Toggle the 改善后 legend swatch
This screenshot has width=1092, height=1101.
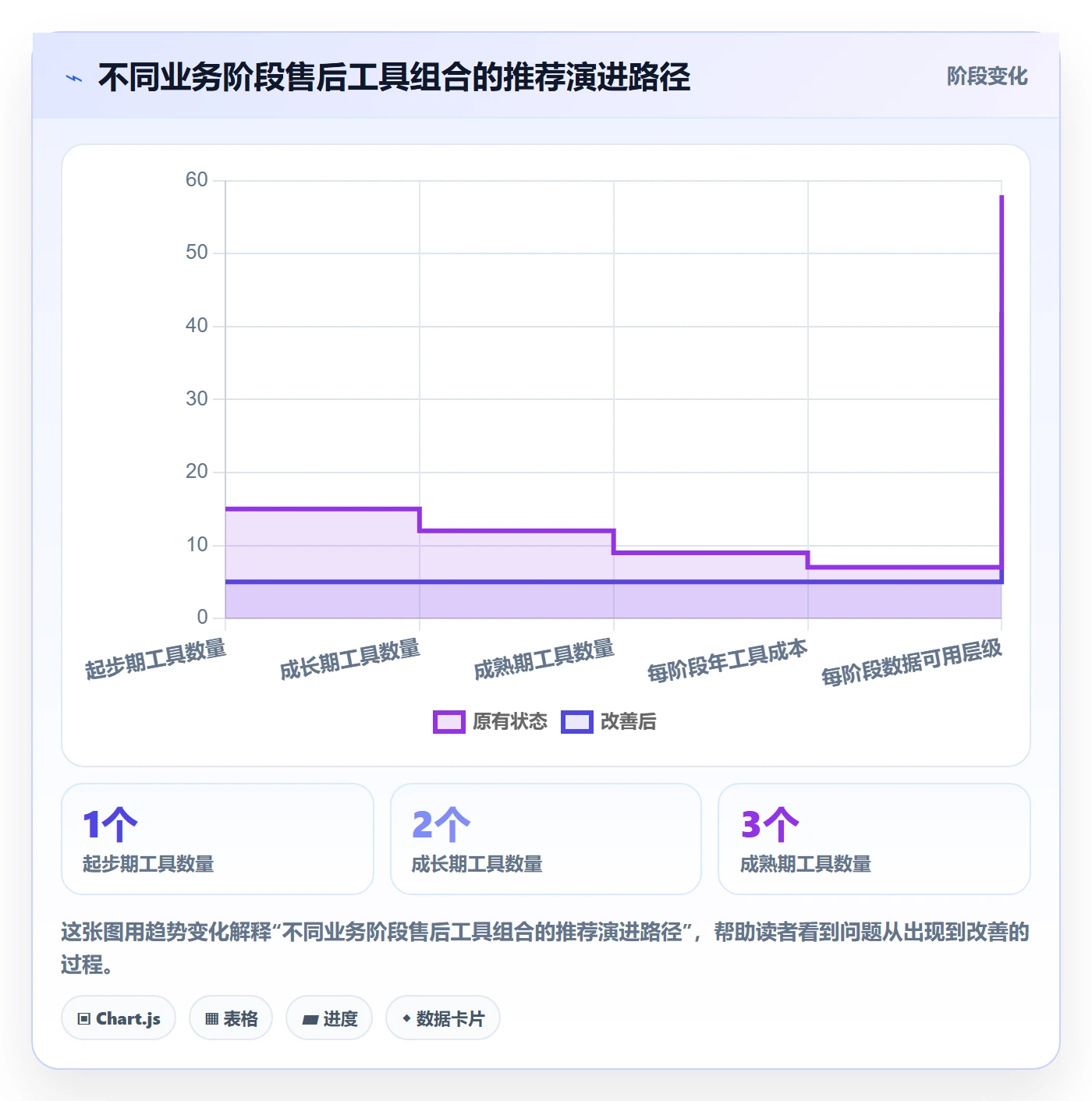click(x=576, y=722)
